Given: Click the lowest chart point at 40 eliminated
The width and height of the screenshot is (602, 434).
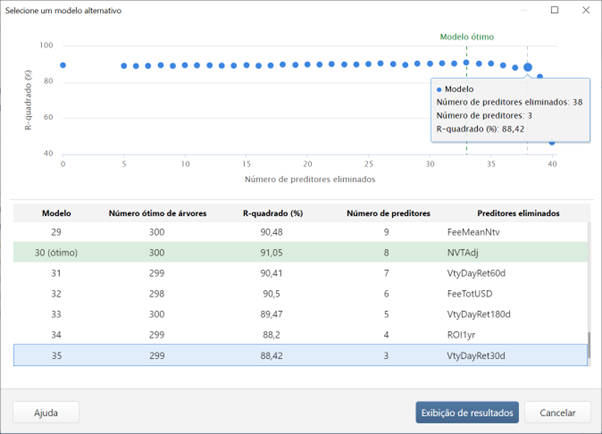Looking at the screenshot, I should [x=551, y=142].
